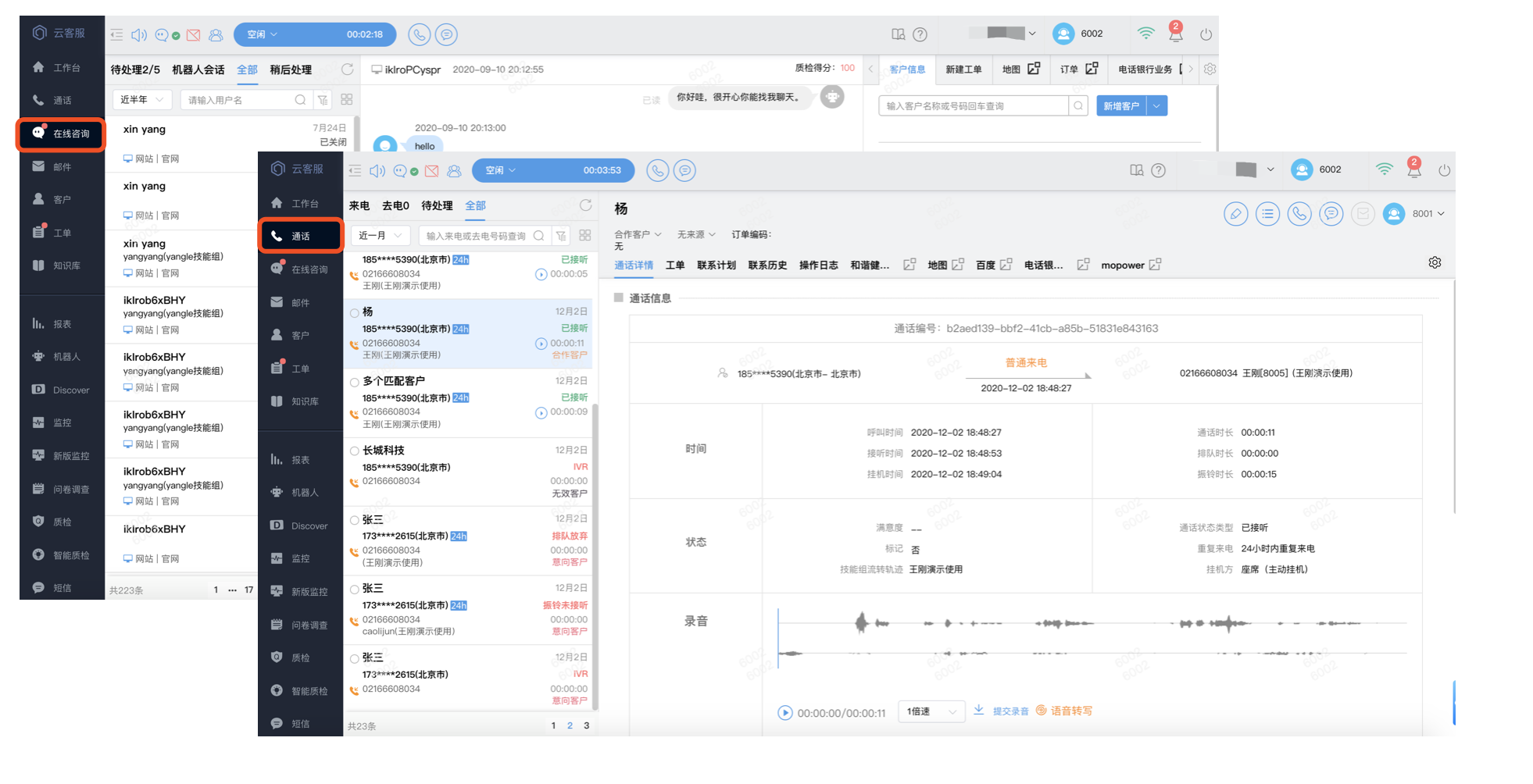The height and width of the screenshot is (784, 1533).
Task: Open Discover in the front window sidebar
Action: pyautogui.click(x=299, y=526)
